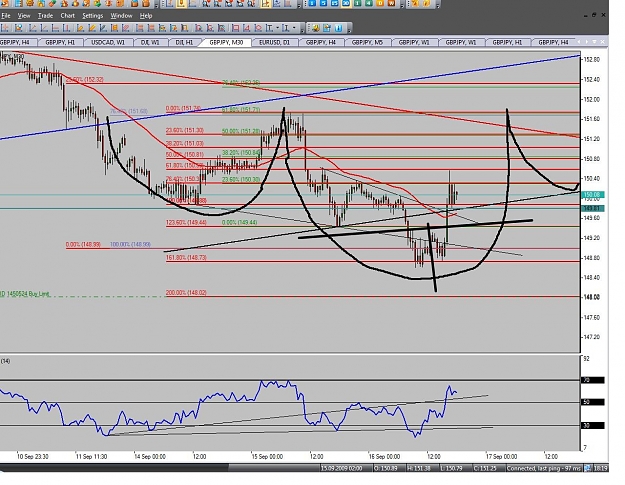This screenshot has height=485, width=625.
Task: Open the chart tab list dropdown arrow
Action: click(594, 41)
